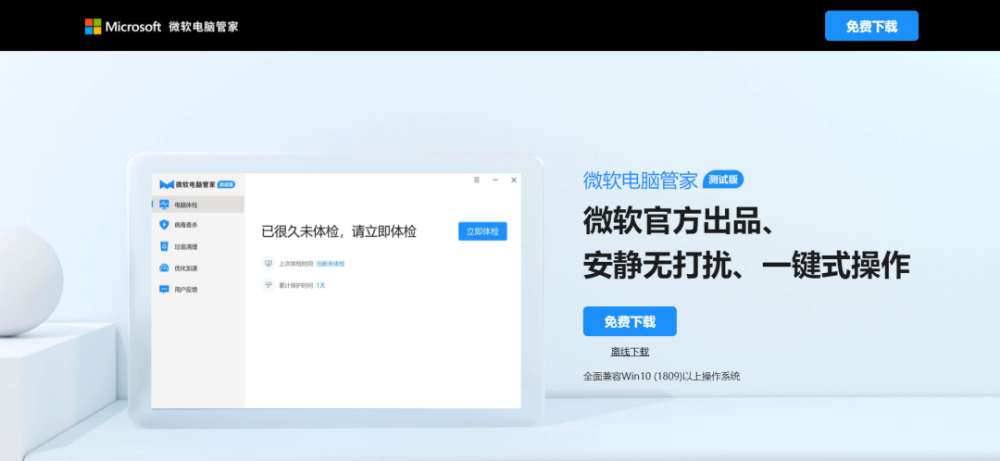The width and height of the screenshot is (1000, 461).
Task: Select the 电脑体检 monitor icon in the sidebar
Action: pos(164,205)
